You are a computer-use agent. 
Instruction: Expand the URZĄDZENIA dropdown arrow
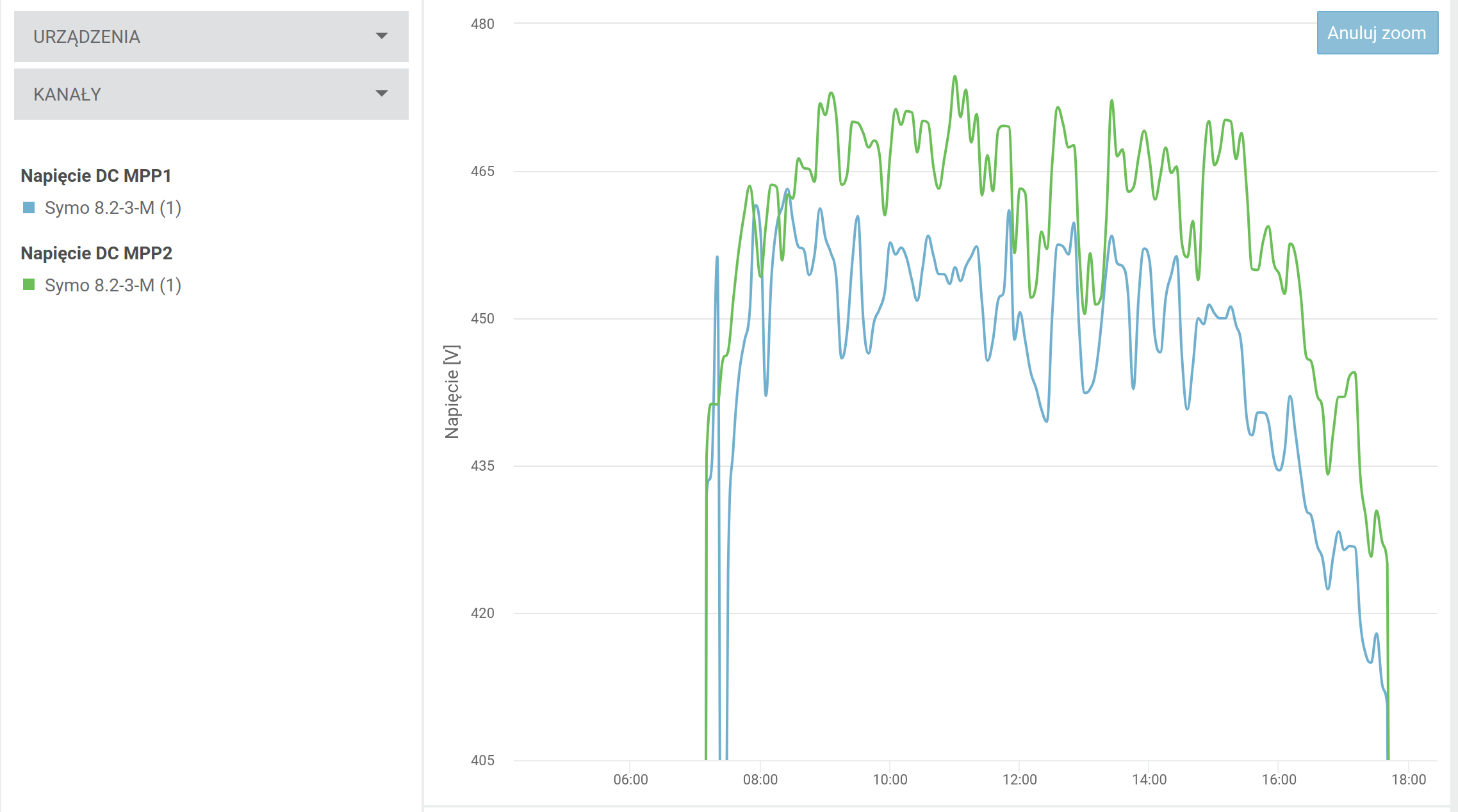coord(382,36)
